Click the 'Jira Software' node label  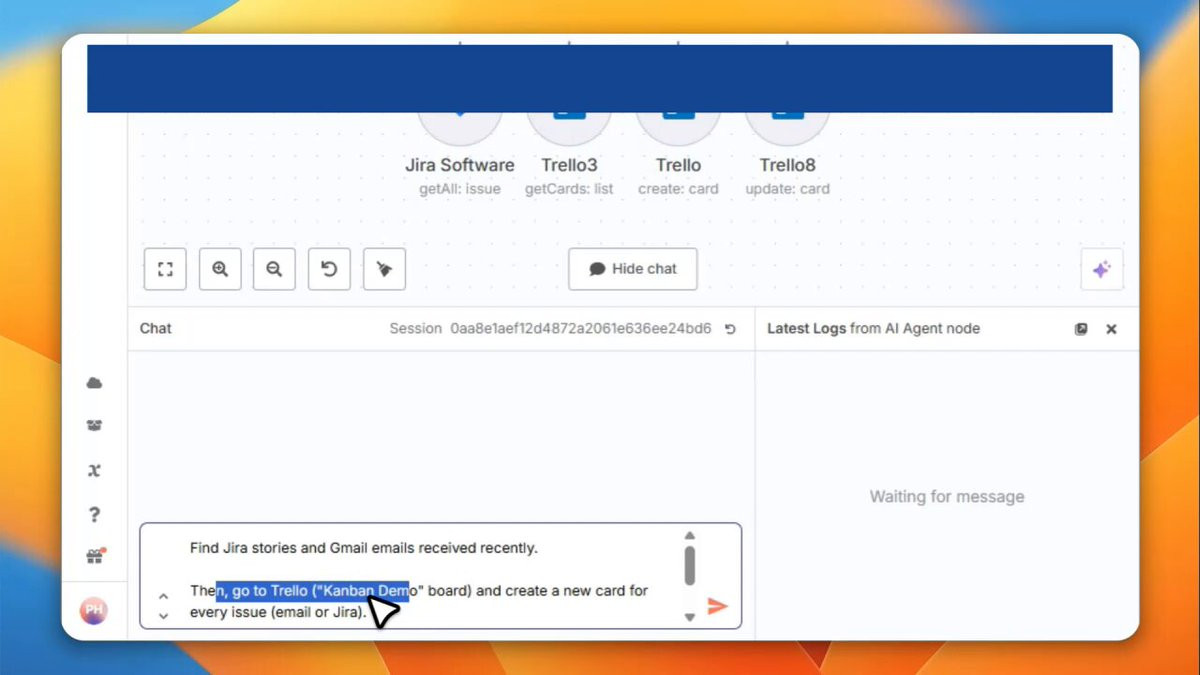460,165
